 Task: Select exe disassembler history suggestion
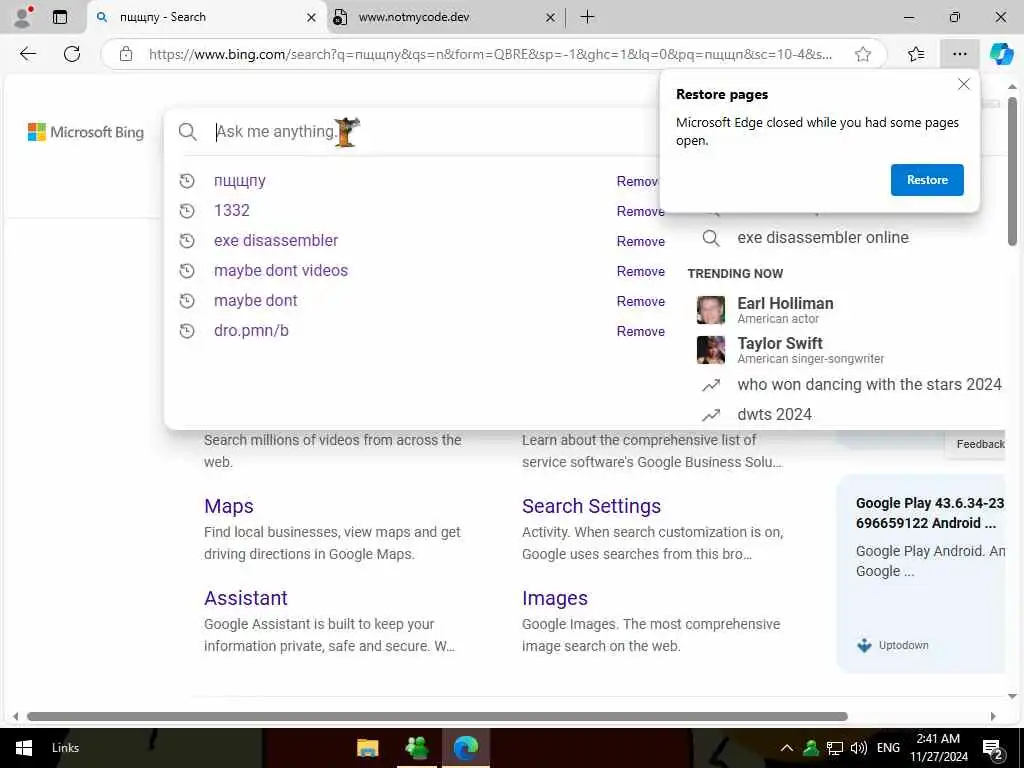pyautogui.click(x=276, y=241)
